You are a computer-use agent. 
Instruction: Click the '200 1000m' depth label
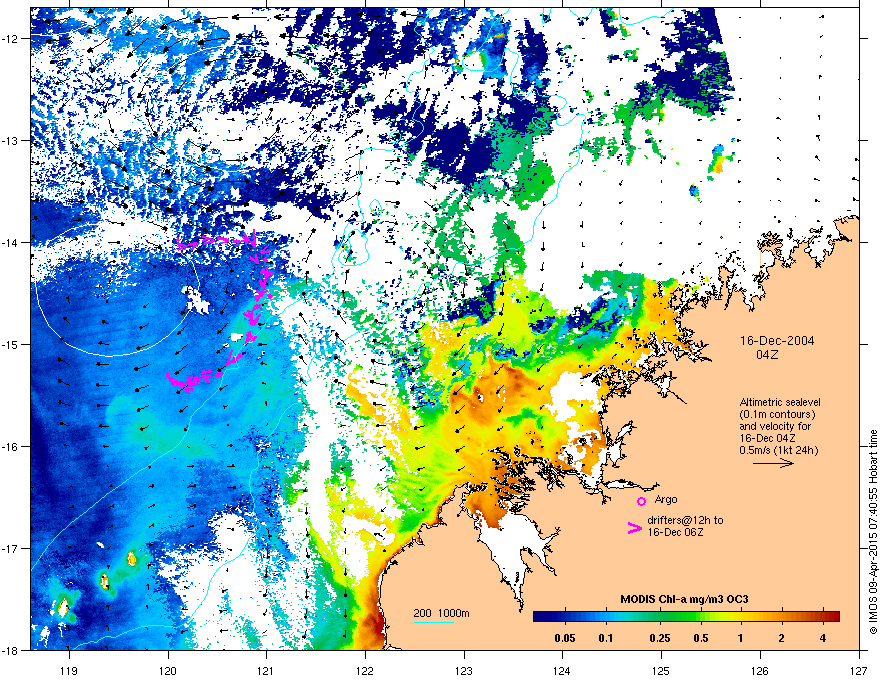pos(442,613)
